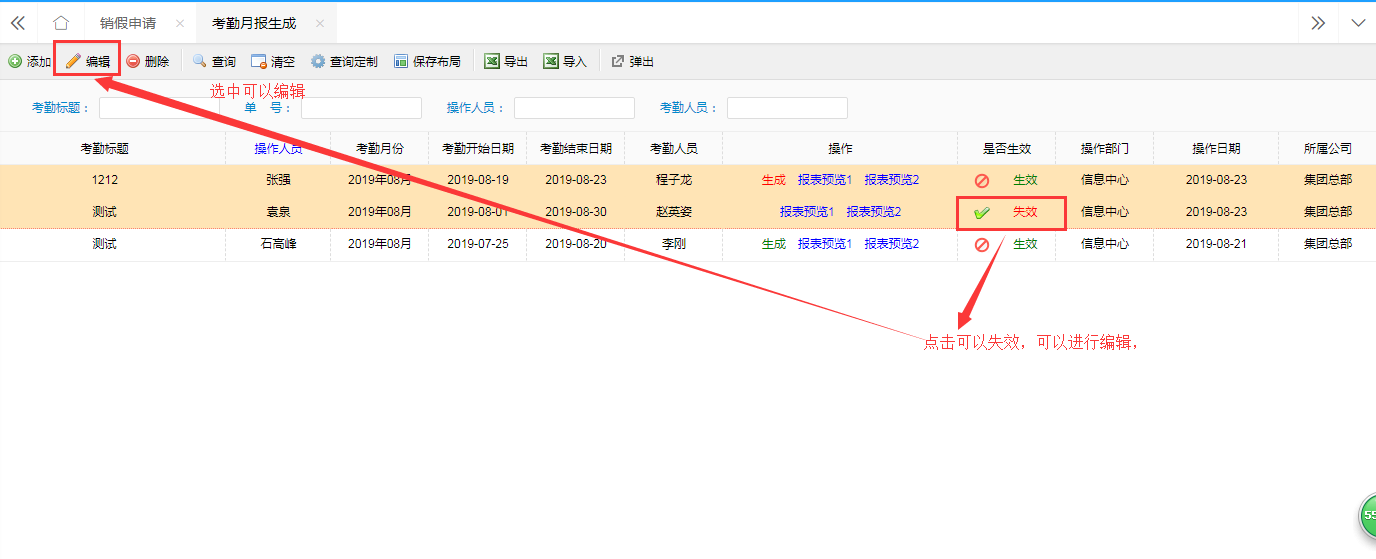Click the 清空 clear toolbar button
The width and height of the screenshot is (1376, 559).
[273, 61]
